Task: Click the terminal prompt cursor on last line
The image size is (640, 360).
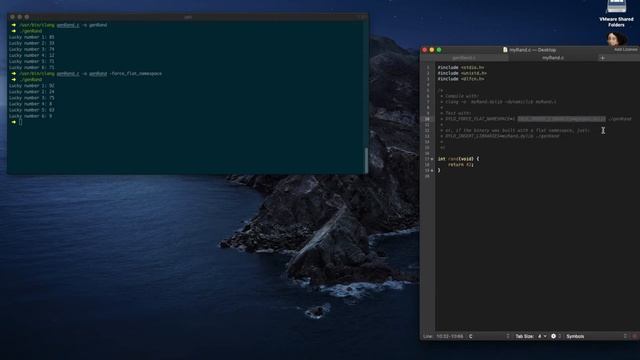Action: tap(20, 122)
